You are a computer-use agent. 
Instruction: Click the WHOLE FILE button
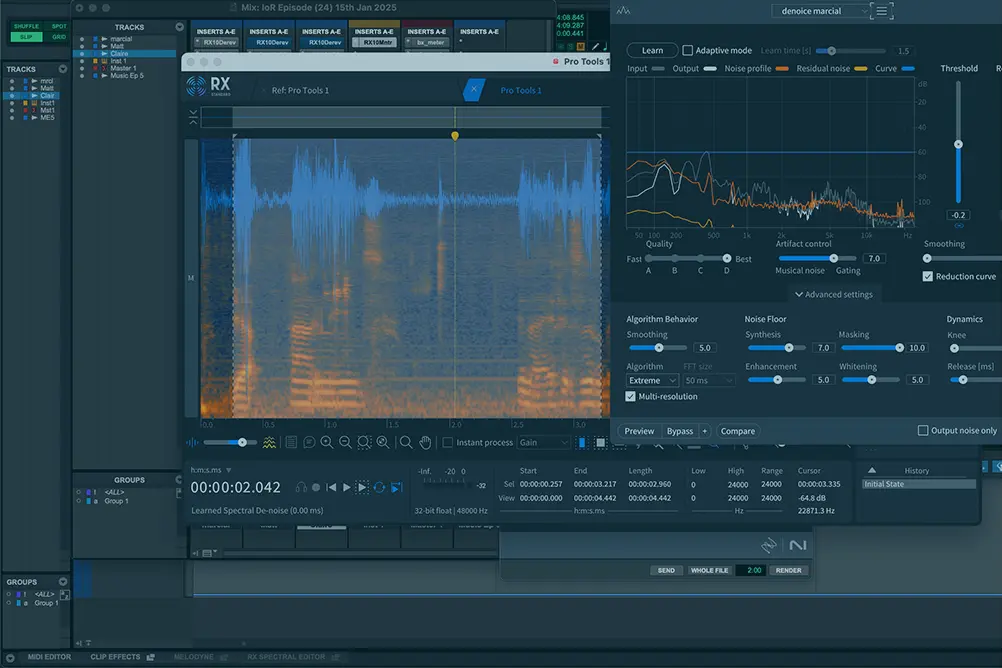coord(709,570)
